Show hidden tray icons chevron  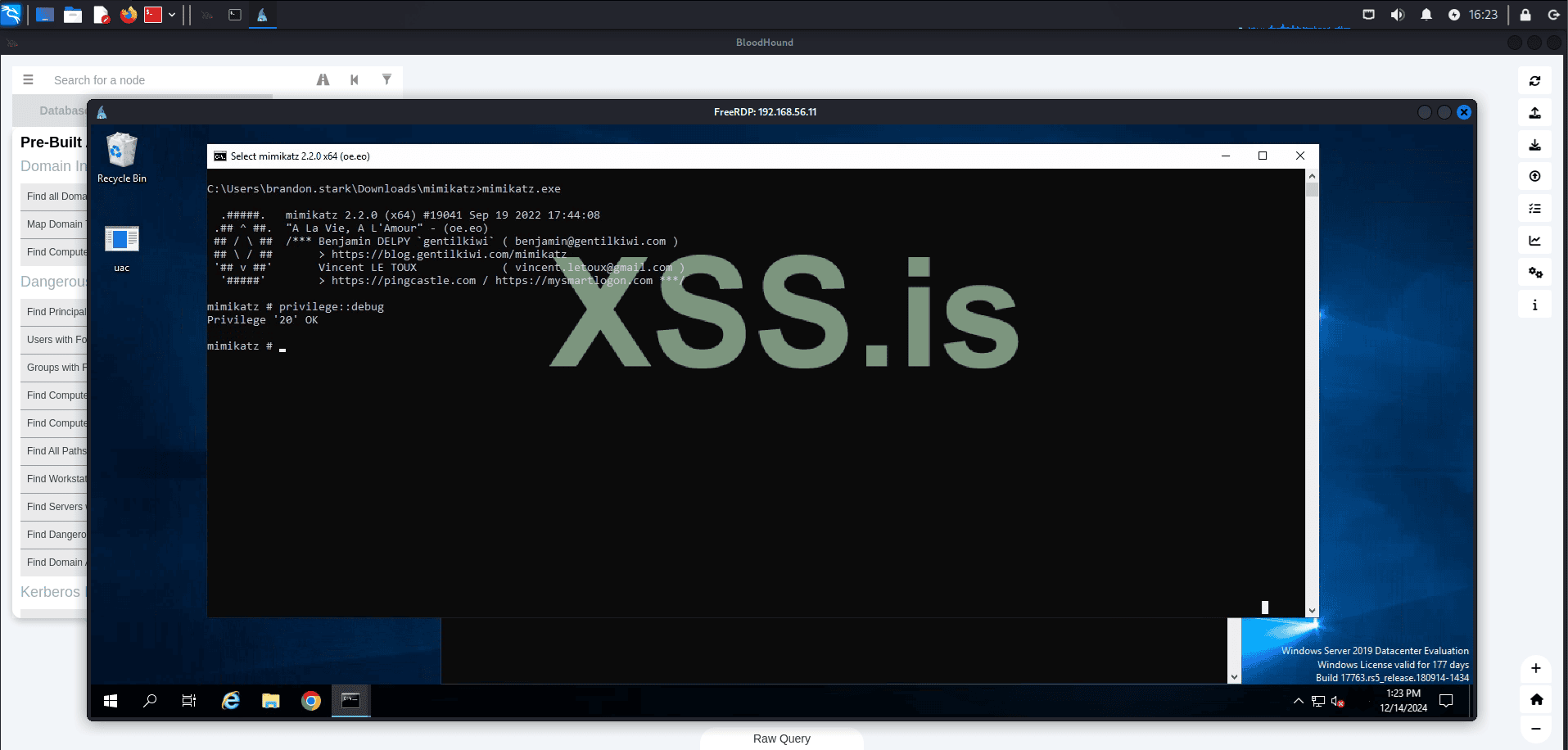click(x=1299, y=701)
